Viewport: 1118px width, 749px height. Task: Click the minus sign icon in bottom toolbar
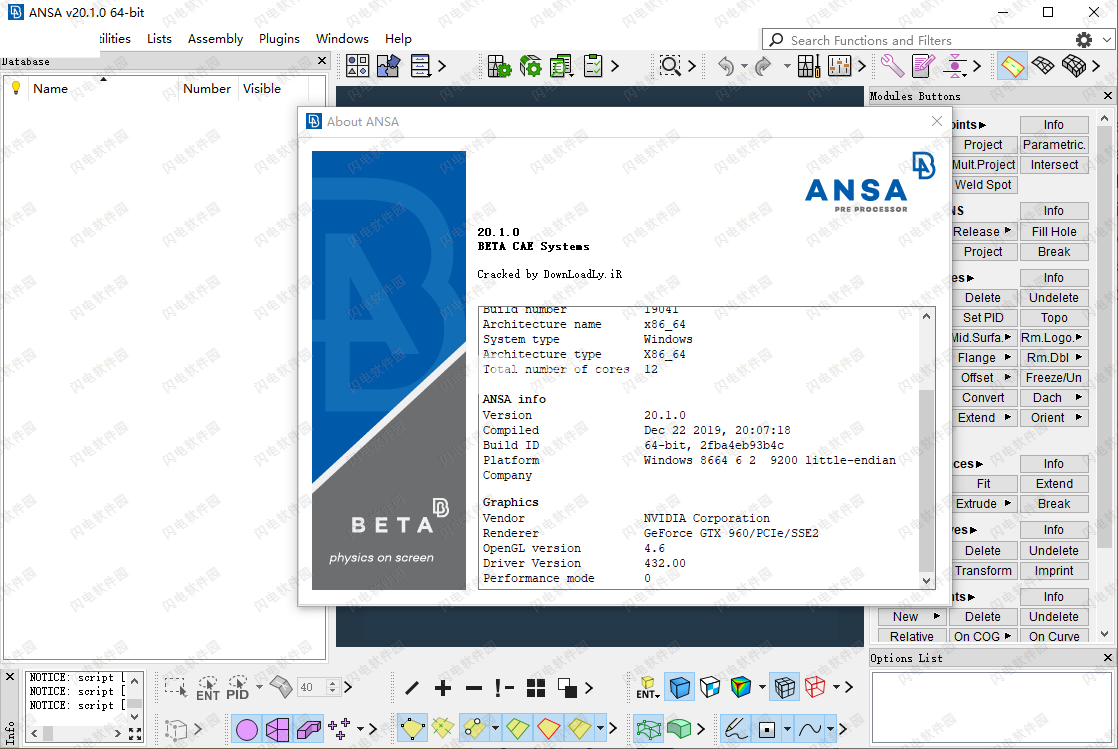pyautogui.click(x=474, y=688)
